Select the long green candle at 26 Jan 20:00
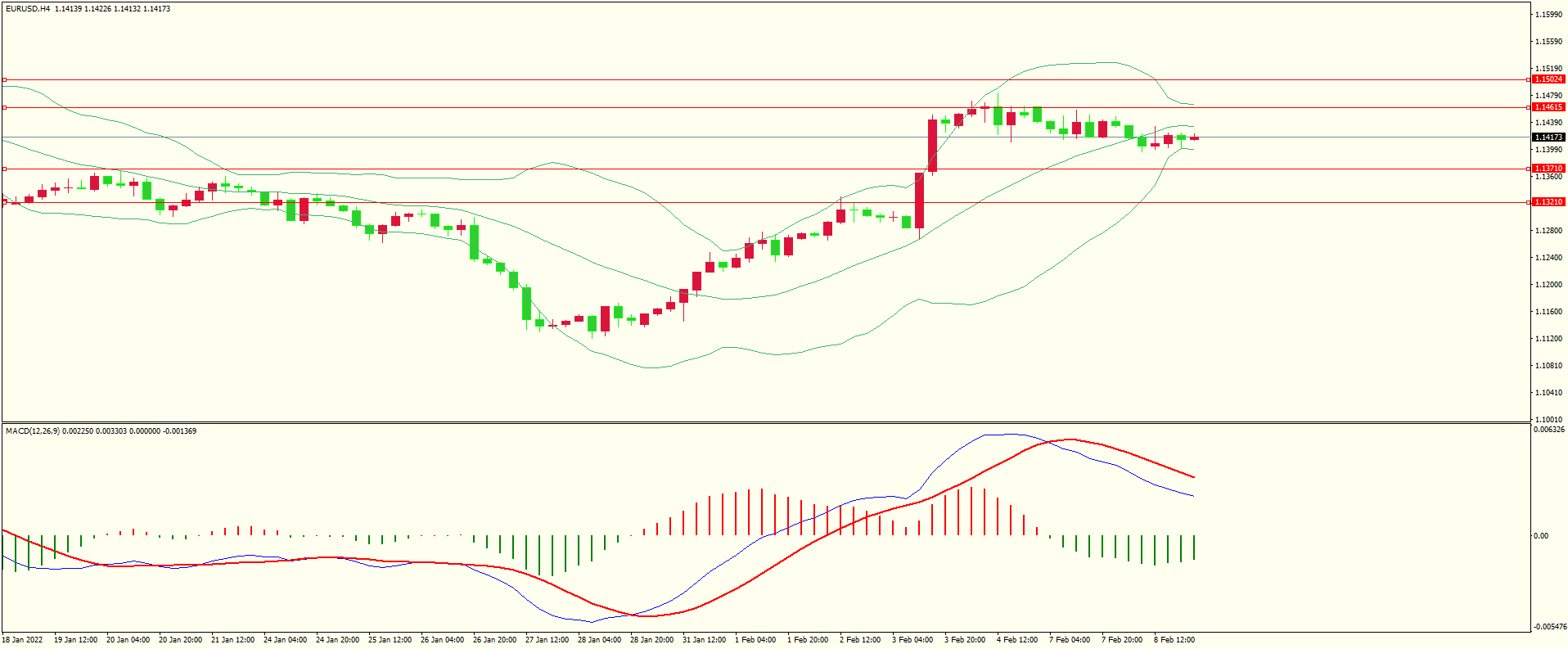Viewport: 1568px width, 649px height. (474, 242)
